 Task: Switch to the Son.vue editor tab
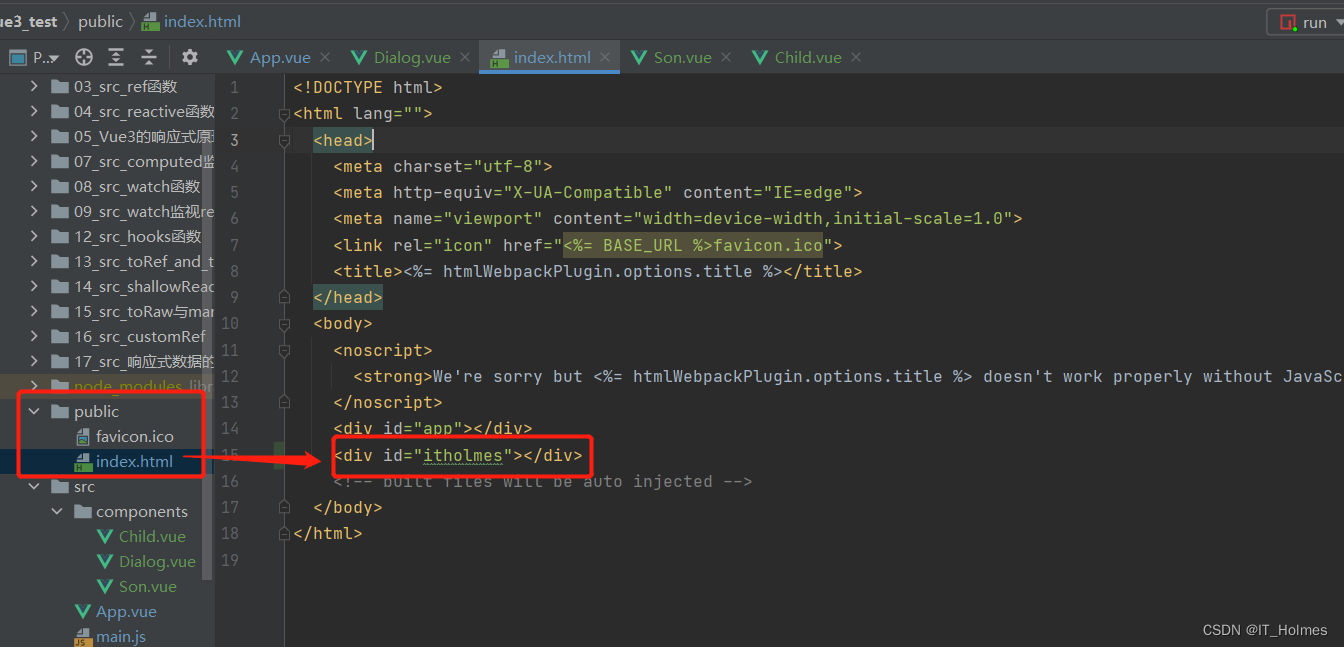683,58
